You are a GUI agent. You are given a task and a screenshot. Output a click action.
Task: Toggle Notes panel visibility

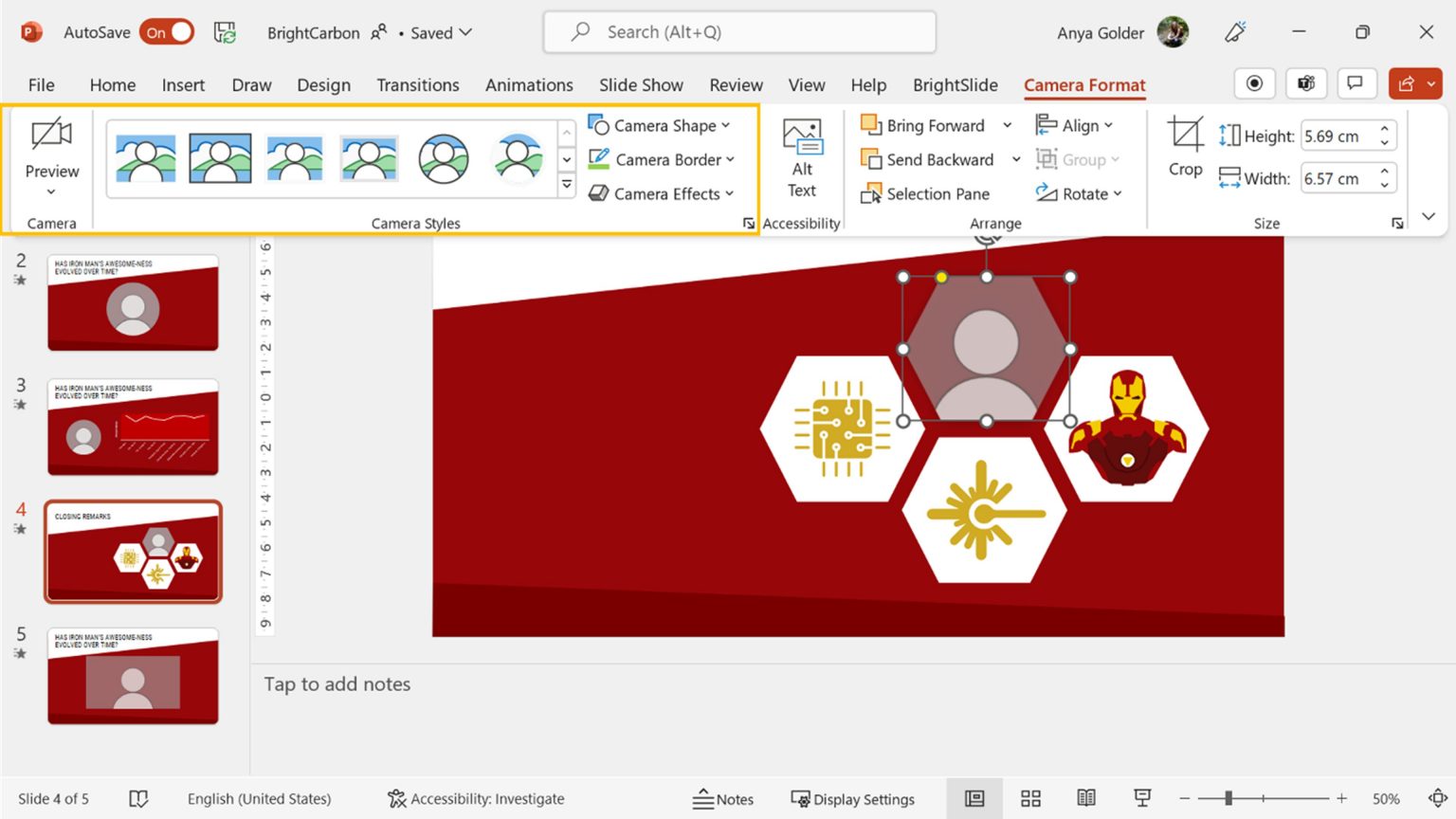click(723, 798)
